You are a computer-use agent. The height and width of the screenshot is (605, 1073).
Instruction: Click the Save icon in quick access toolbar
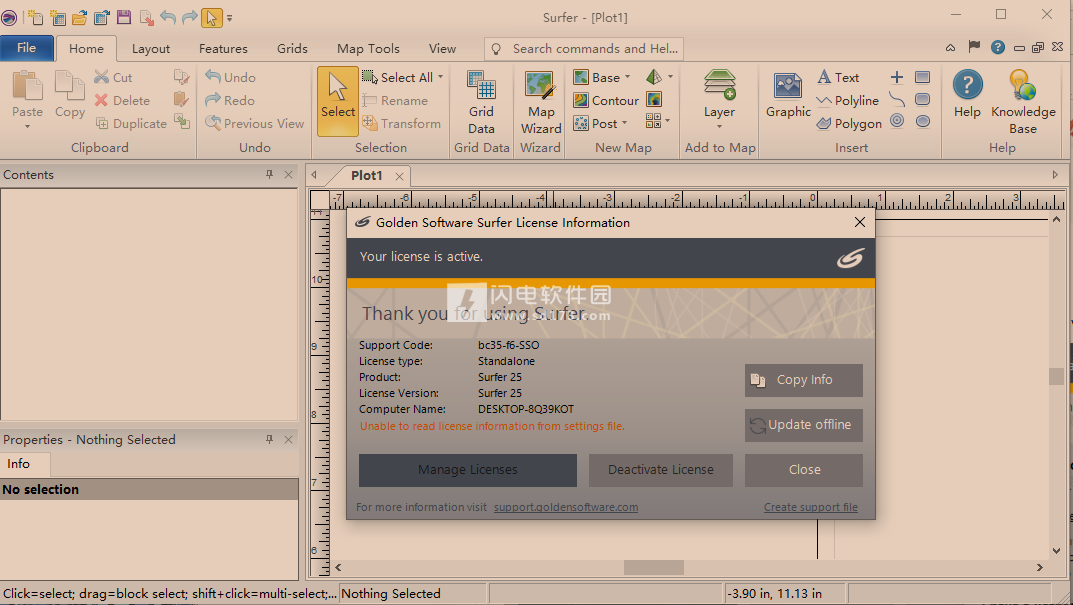[x=123, y=17]
